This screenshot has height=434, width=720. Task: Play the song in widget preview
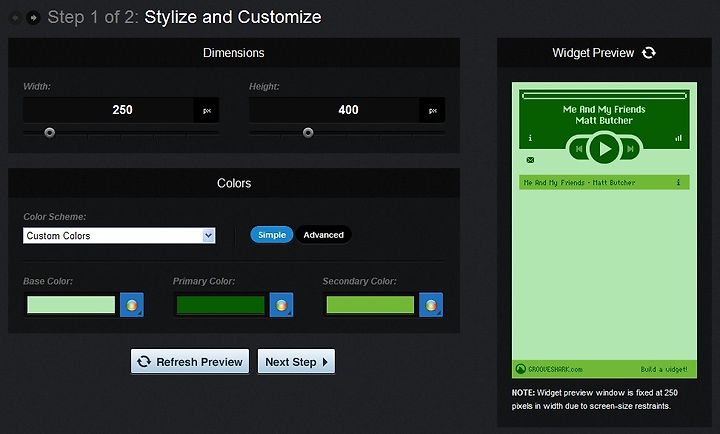tap(604, 148)
